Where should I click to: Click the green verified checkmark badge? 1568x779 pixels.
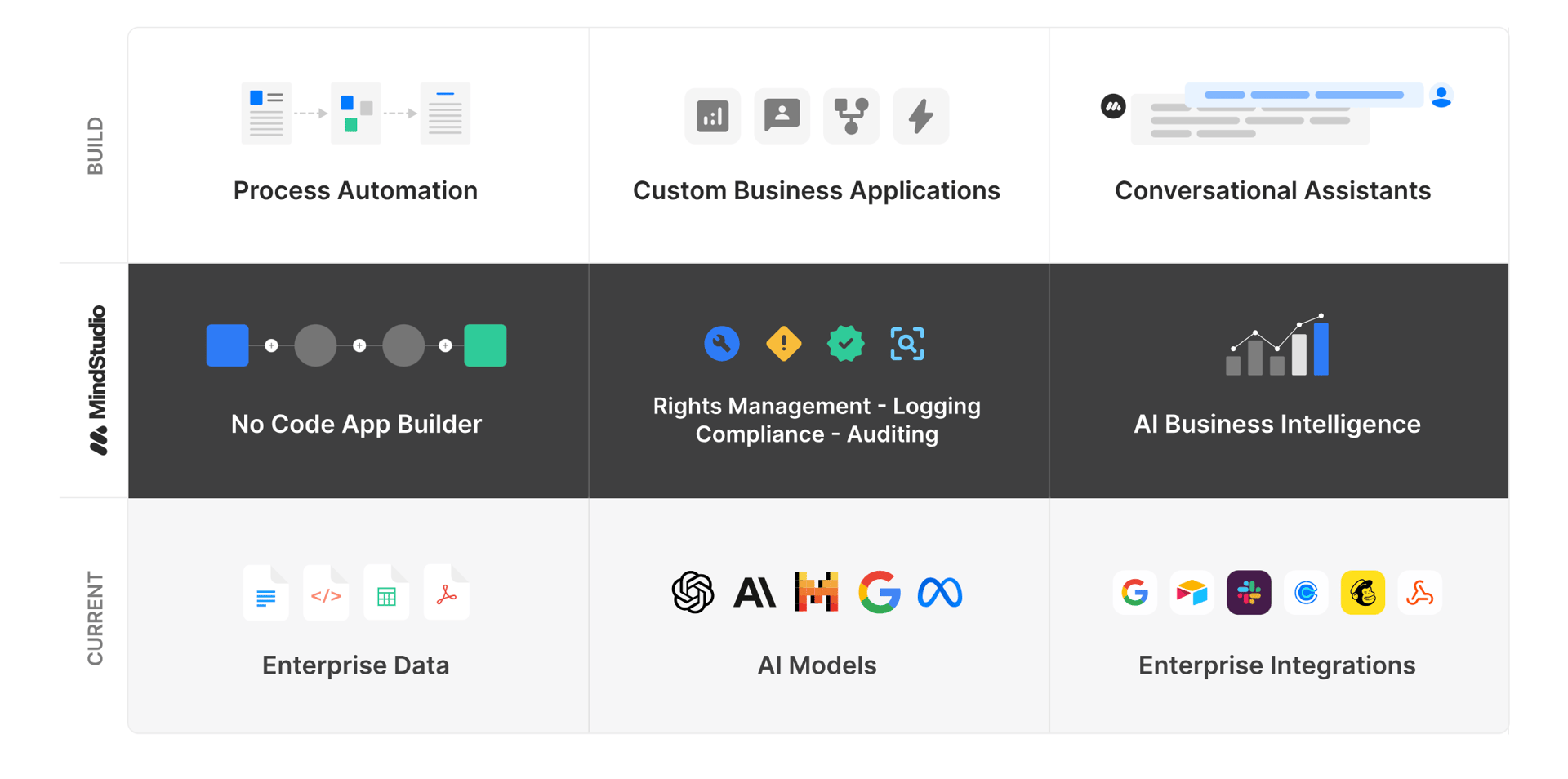point(845,344)
